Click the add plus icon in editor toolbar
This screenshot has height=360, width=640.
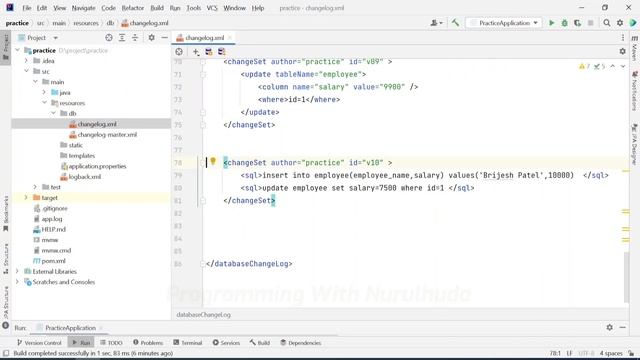coord(196,52)
